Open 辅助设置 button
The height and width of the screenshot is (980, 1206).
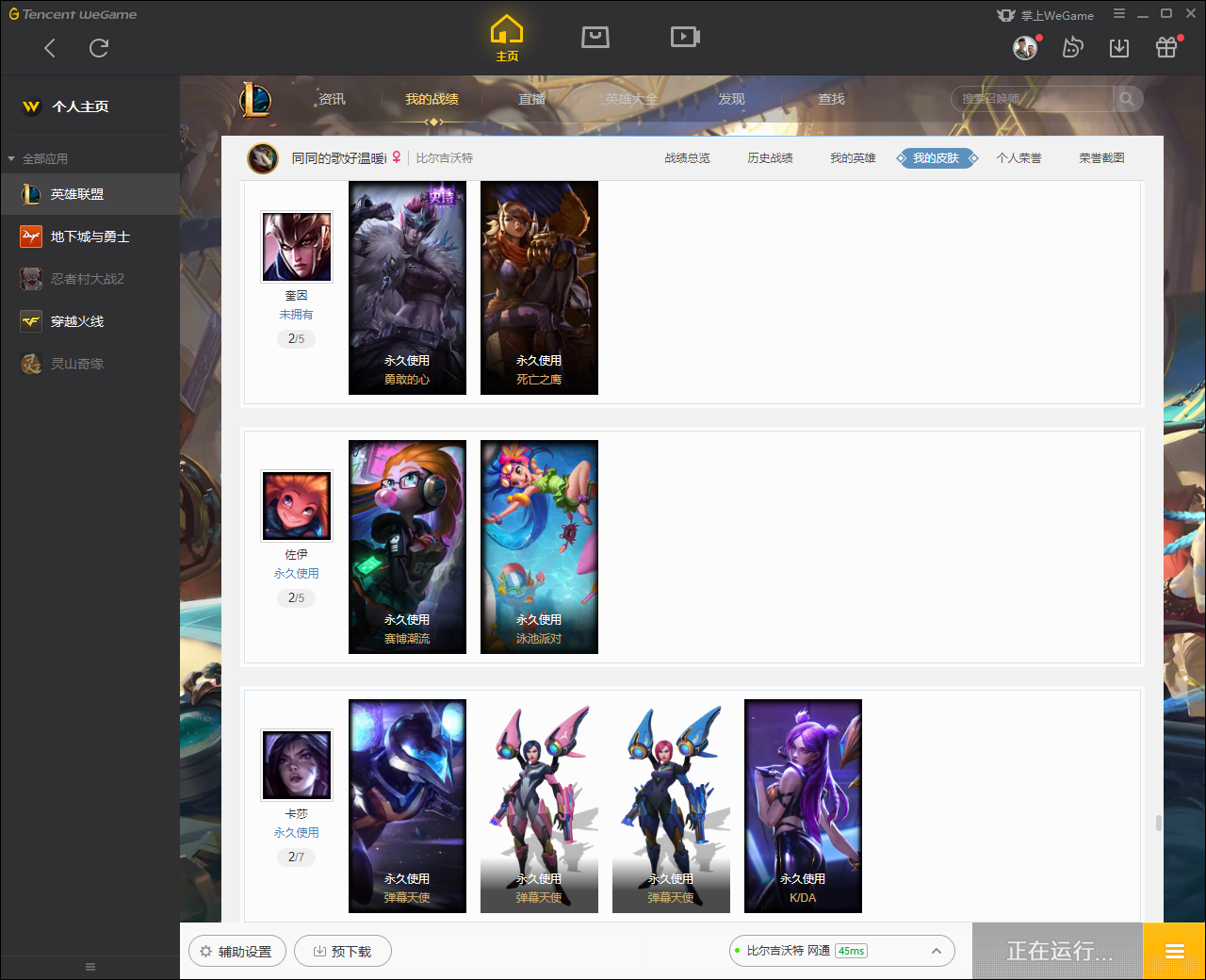[x=236, y=952]
